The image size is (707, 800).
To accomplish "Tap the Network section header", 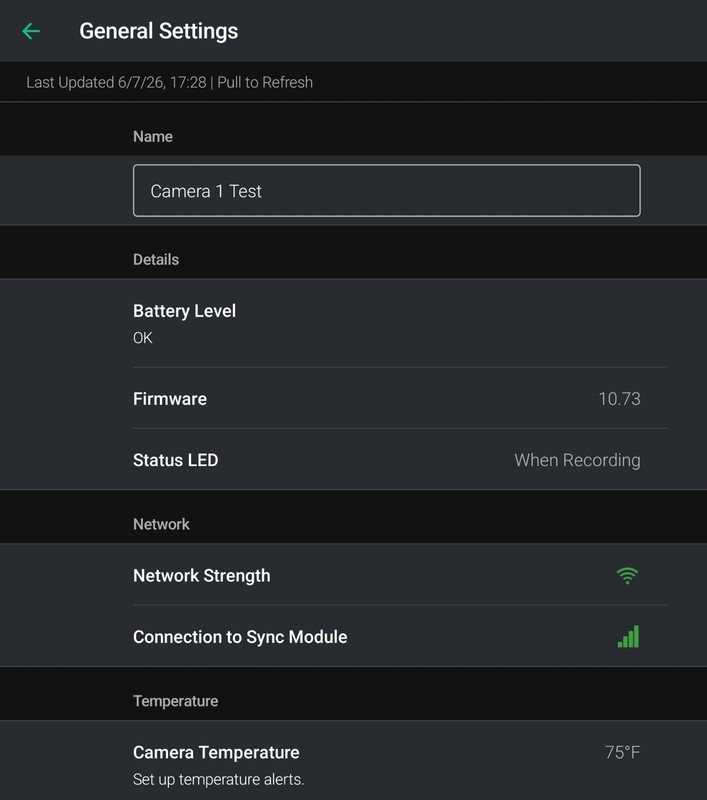I will (161, 524).
